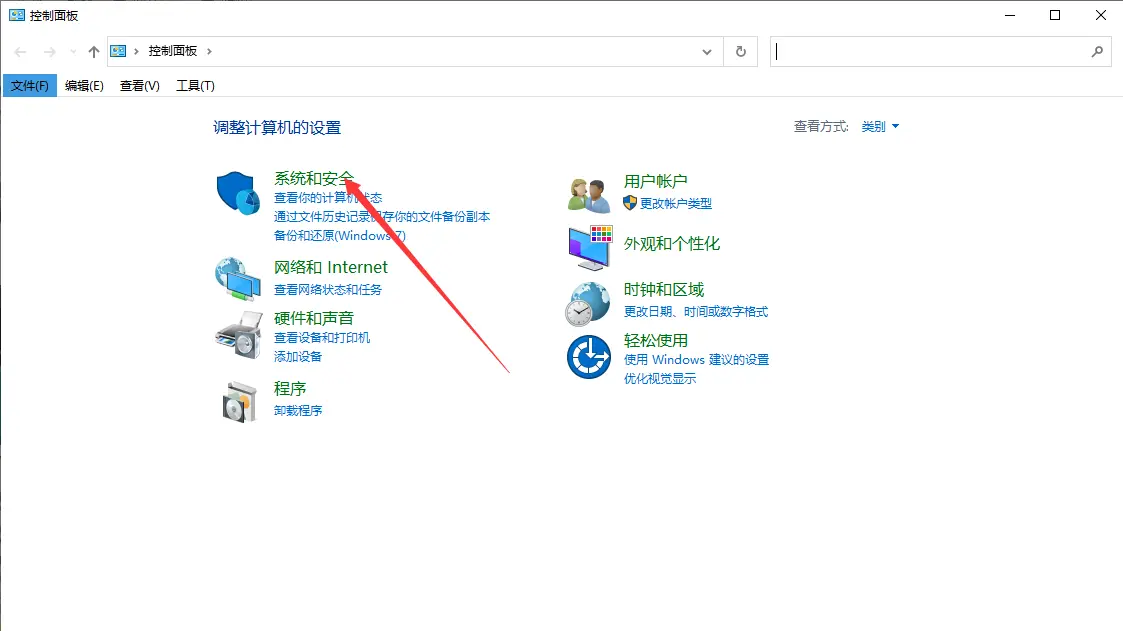
Task: Open 网络和 Internet category link
Action: pos(331,267)
